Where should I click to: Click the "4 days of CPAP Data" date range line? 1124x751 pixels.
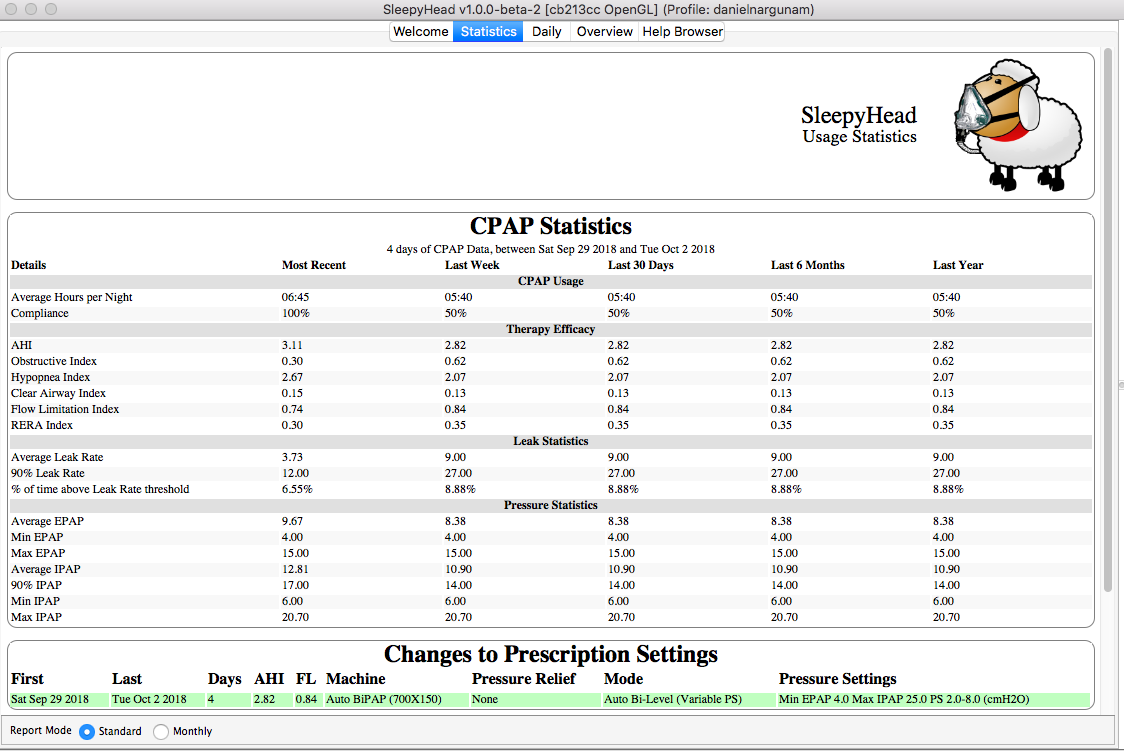pos(551,249)
